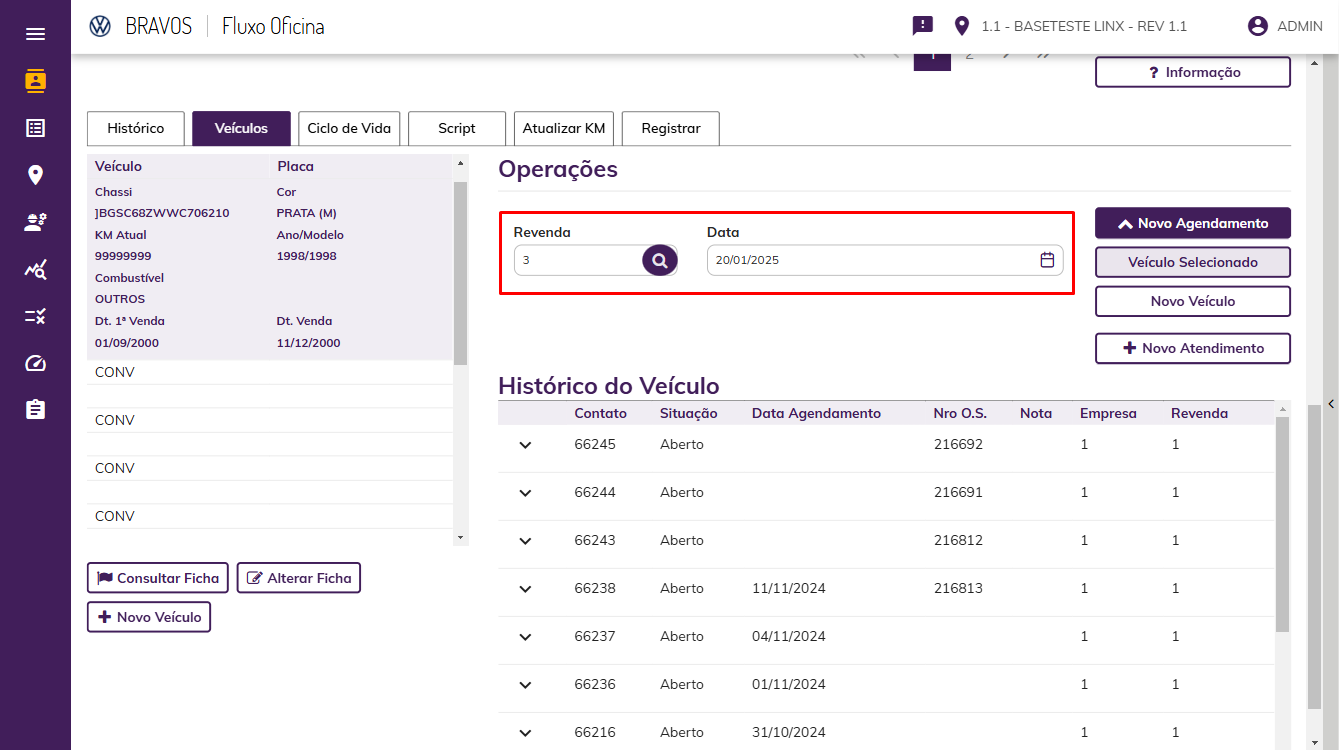Click the Revenda search magnifier icon
The height and width of the screenshot is (750, 1339).
(x=659, y=261)
